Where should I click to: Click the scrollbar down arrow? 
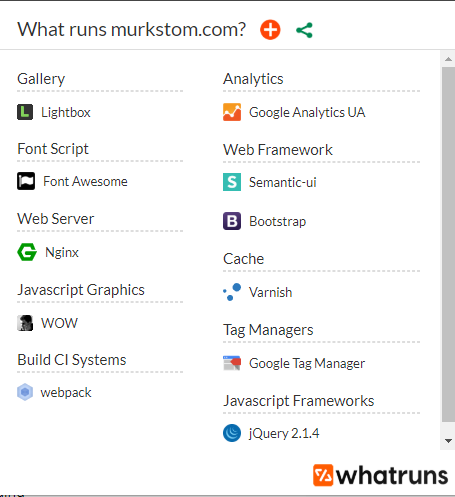pyautogui.click(x=448, y=441)
